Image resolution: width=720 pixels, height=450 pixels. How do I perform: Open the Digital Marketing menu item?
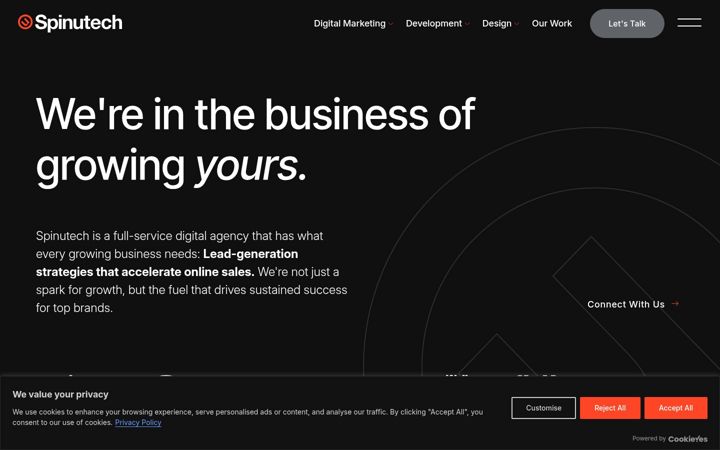(x=349, y=23)
